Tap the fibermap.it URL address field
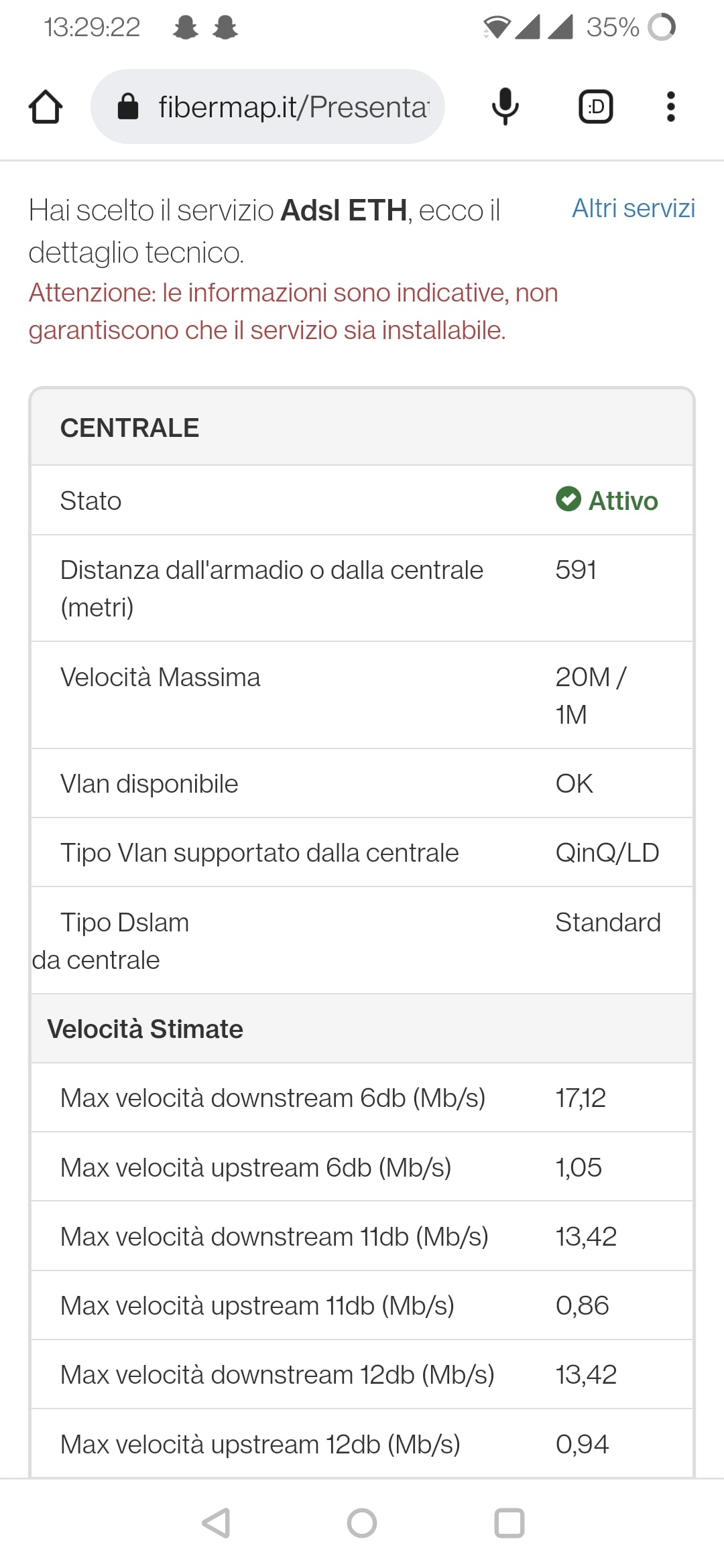 click(293, 107)
